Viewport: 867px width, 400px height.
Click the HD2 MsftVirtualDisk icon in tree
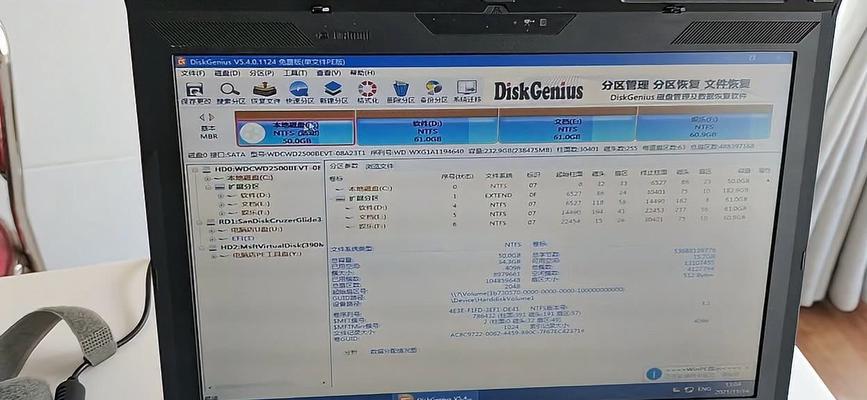click(x=215, y=247)
